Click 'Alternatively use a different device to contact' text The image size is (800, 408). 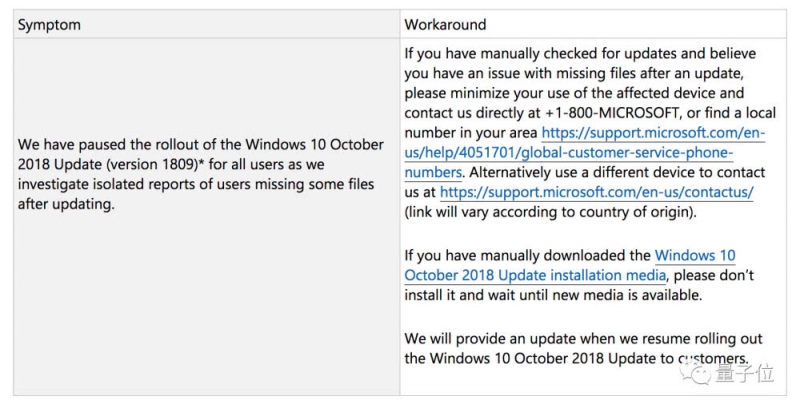point(617,172)
